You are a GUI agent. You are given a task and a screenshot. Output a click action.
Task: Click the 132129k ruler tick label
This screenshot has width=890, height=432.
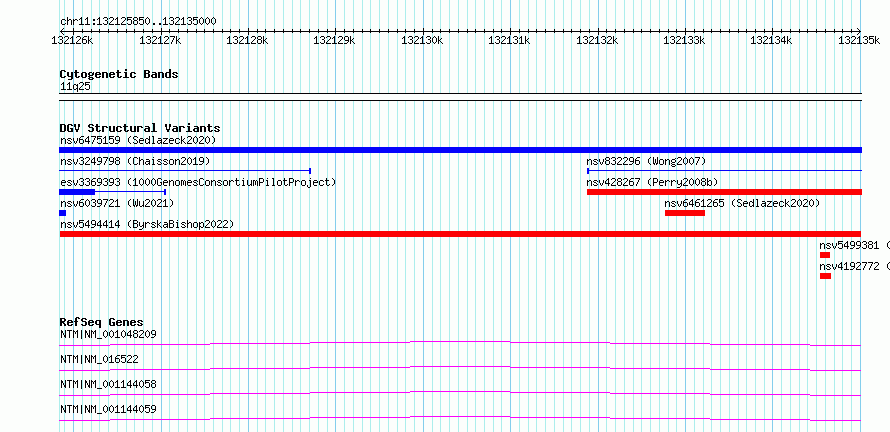coord(334,40)
